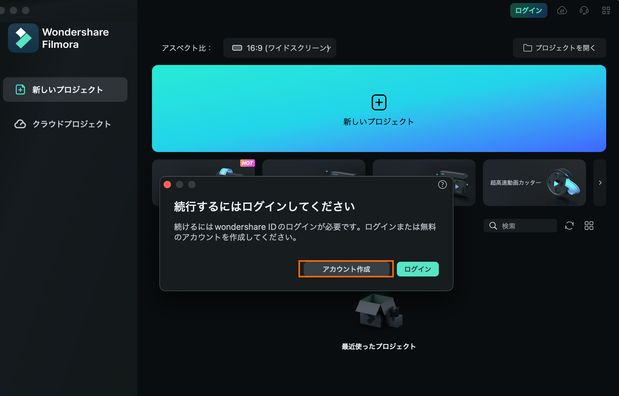Open the headset support icon
Viewport: 619px width, 396px height.
[584, 11]
